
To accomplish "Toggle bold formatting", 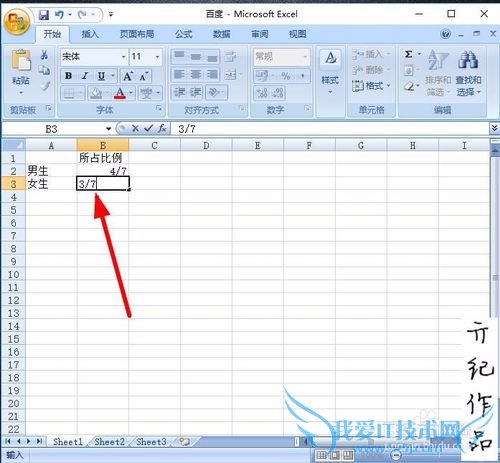I will [68, 76].
